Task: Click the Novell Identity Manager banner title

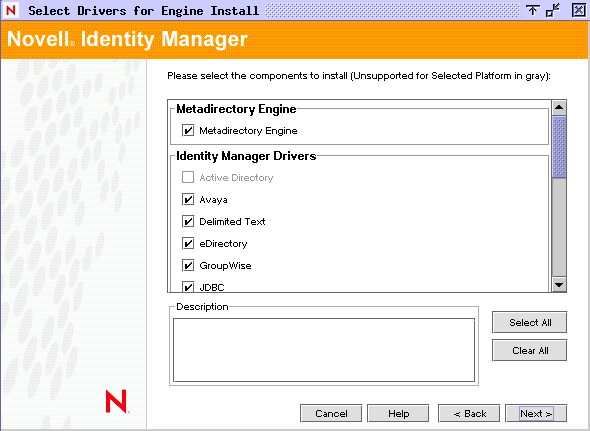Action: 127,39
